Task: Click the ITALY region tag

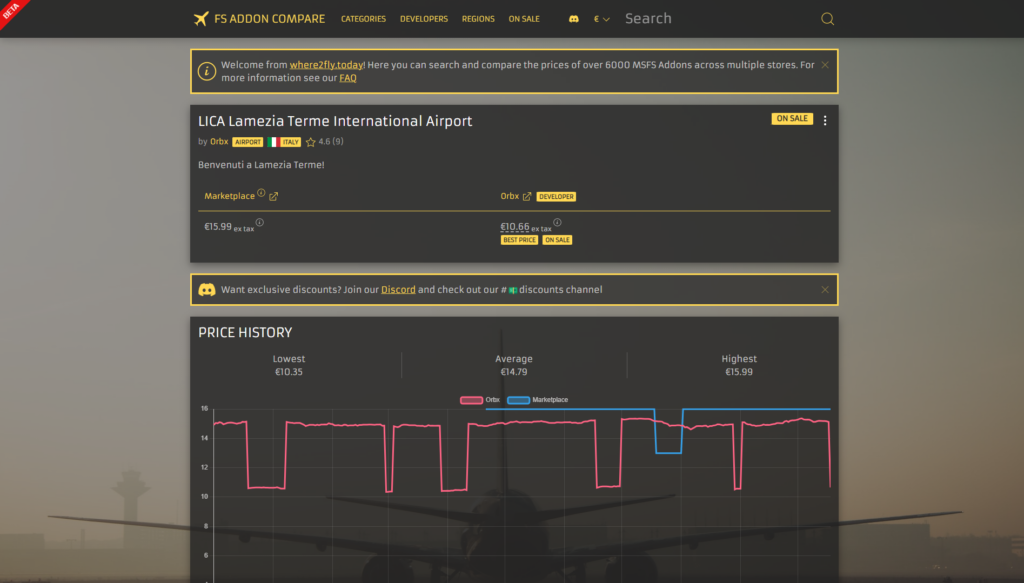Action: [291, 142]
